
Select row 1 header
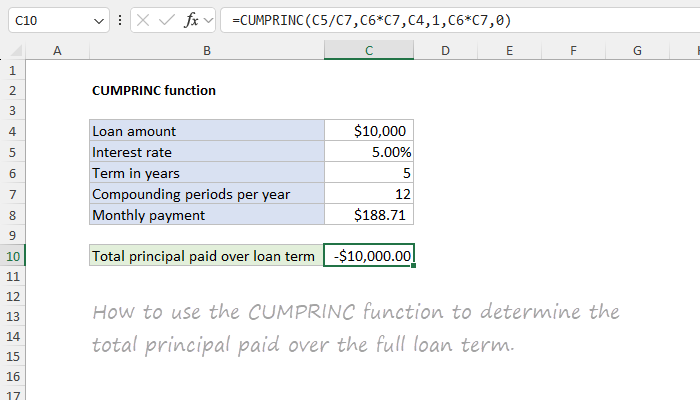12,70
